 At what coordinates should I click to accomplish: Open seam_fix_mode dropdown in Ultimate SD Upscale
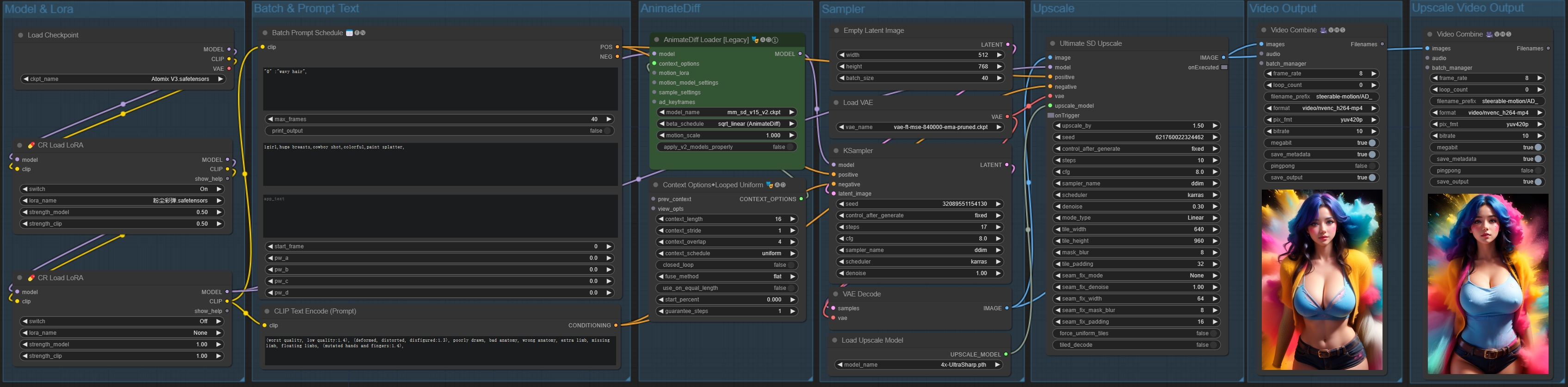tap(1135, 276)
